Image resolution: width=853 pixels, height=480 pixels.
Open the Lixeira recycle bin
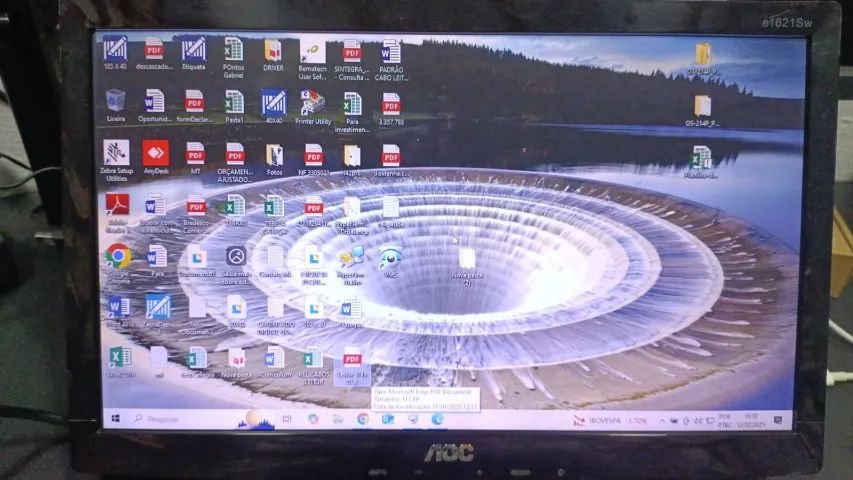point(115,106)
